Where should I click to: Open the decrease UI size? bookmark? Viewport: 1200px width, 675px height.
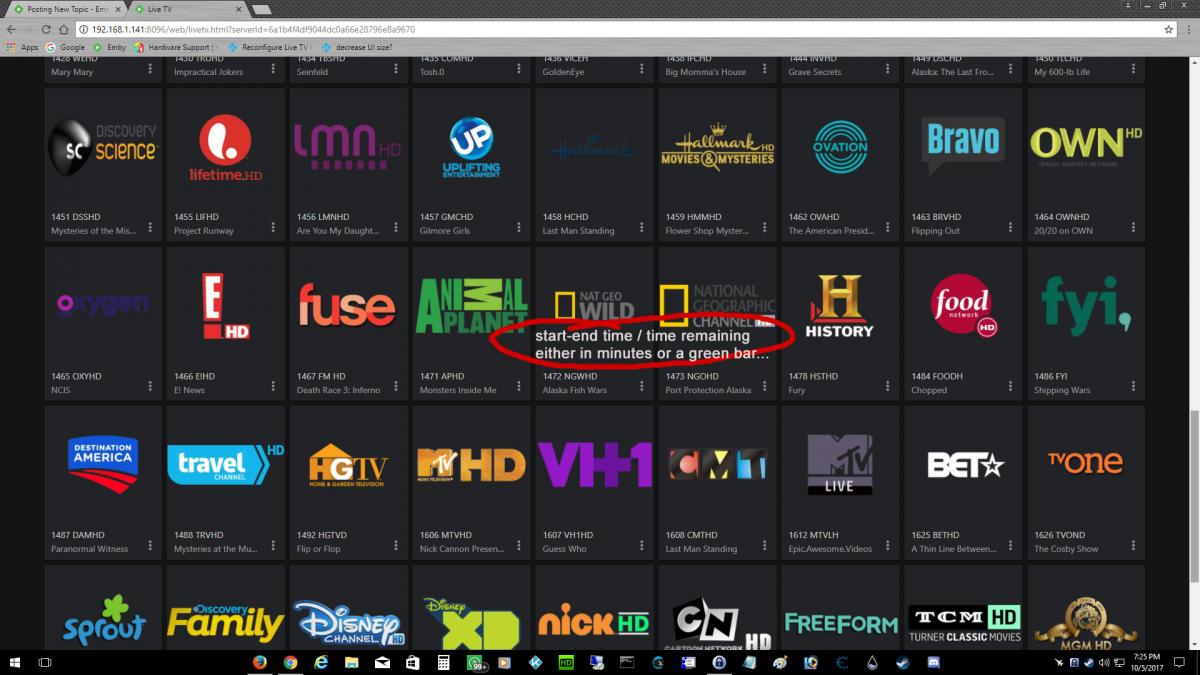pos(359,47)
